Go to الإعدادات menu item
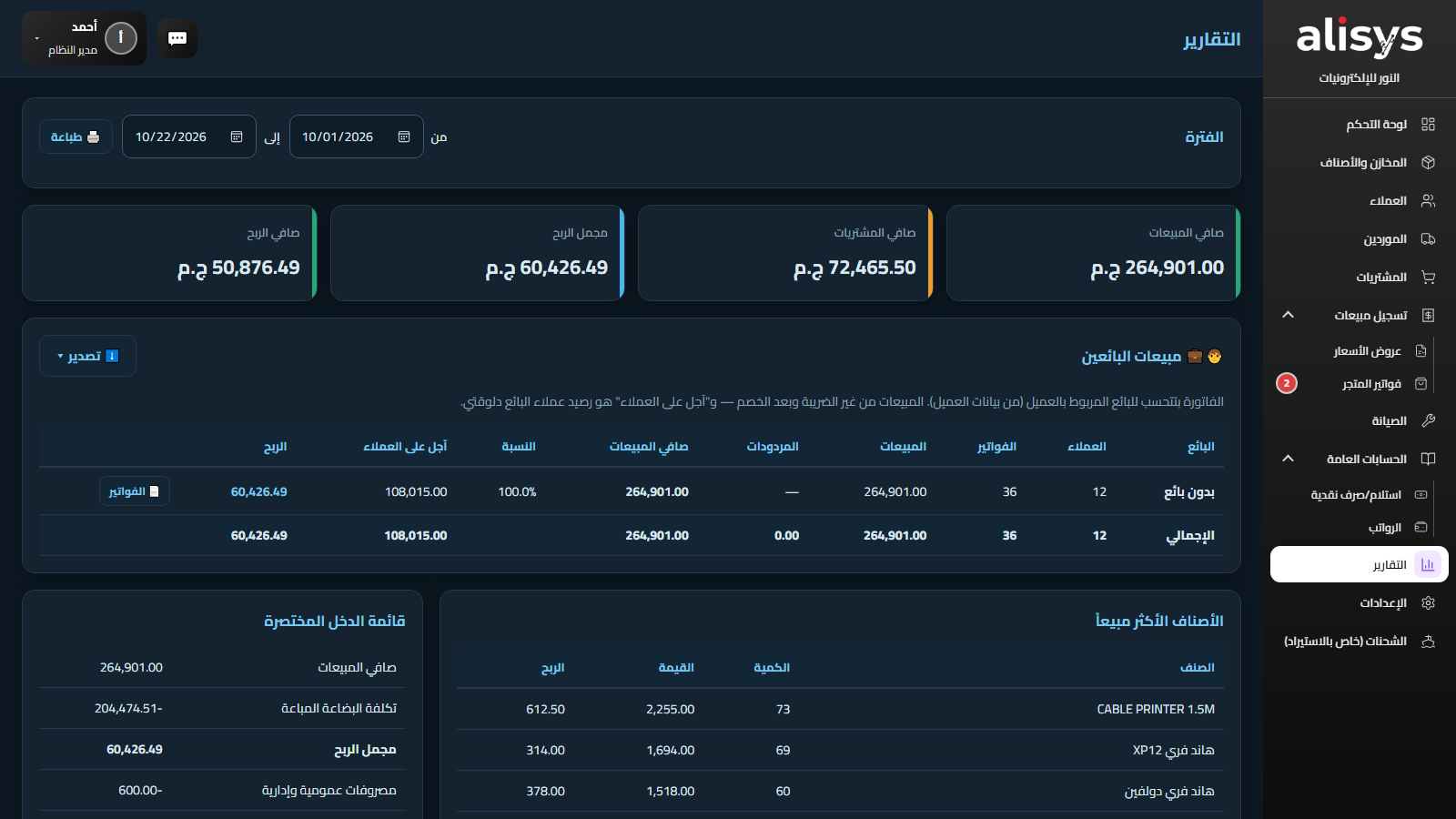Image resolution: width=1456 pixels, height=819 pixels. (1360, 602)
